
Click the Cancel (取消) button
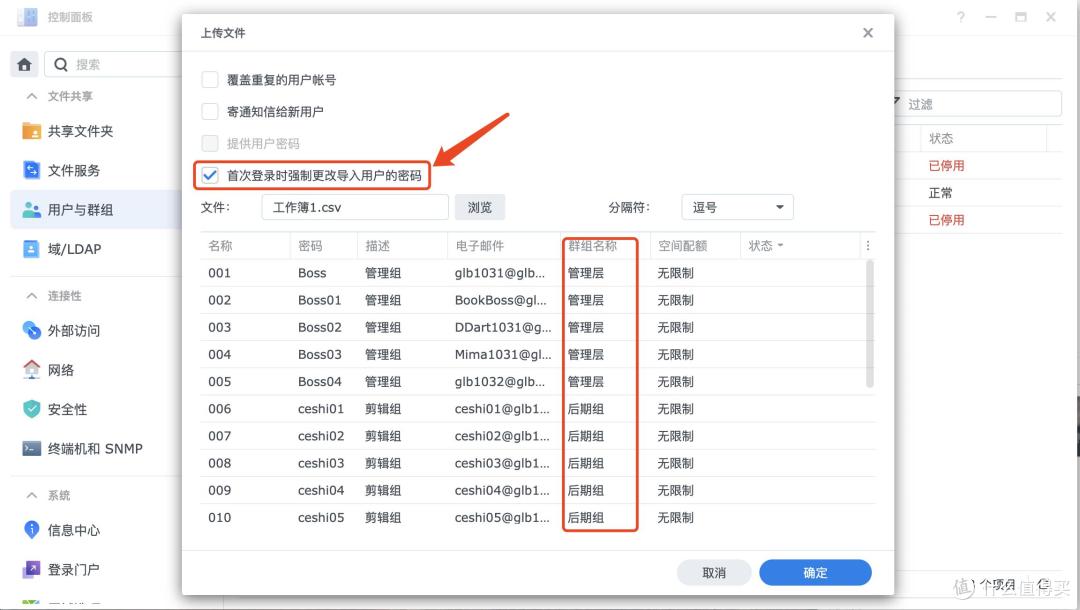tap(714, 572)
